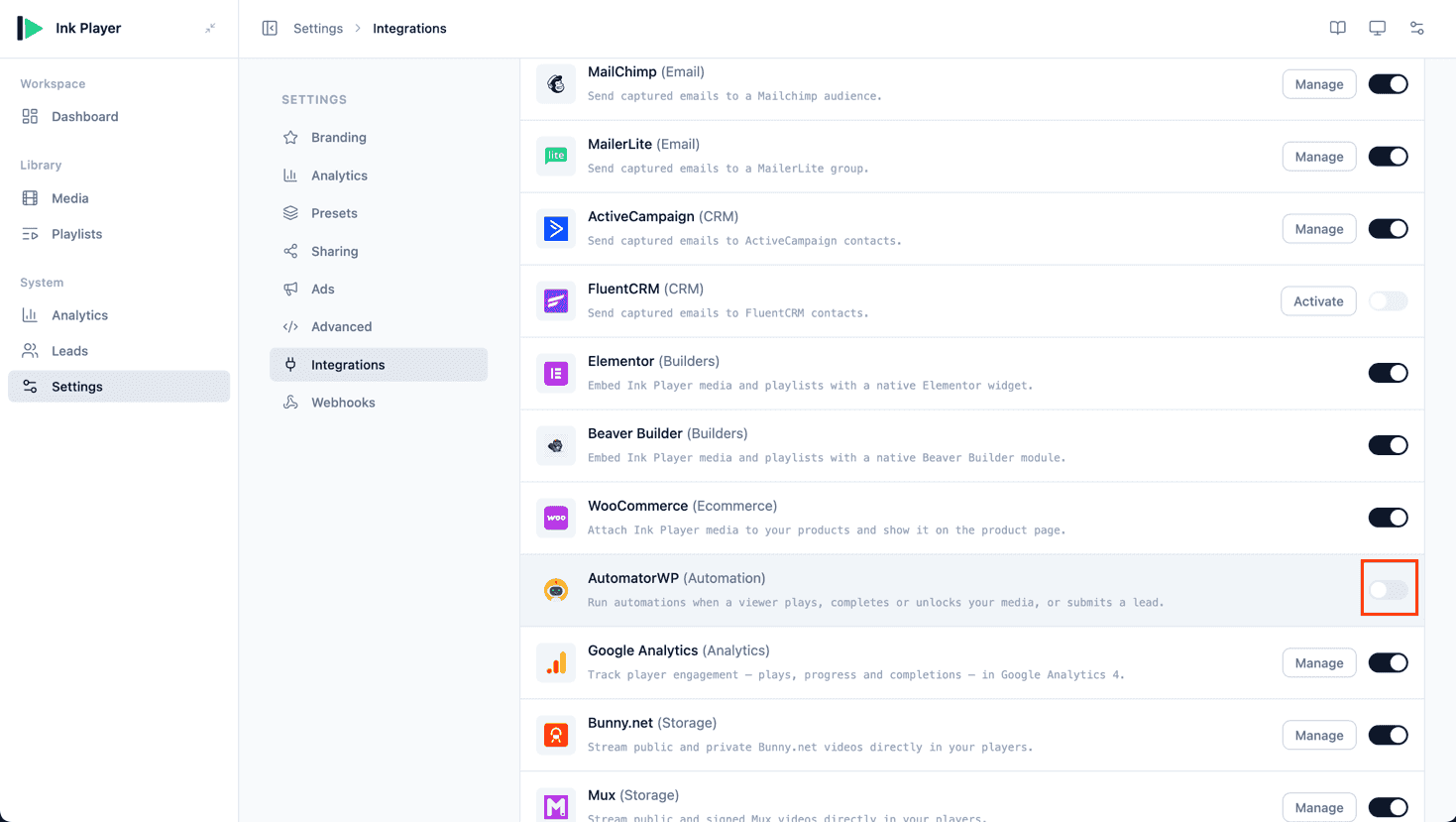The height and width of the screenshot is (822, 1456).
Task: Click the ActiveCampaign integration icon
Action: point(556,228)
